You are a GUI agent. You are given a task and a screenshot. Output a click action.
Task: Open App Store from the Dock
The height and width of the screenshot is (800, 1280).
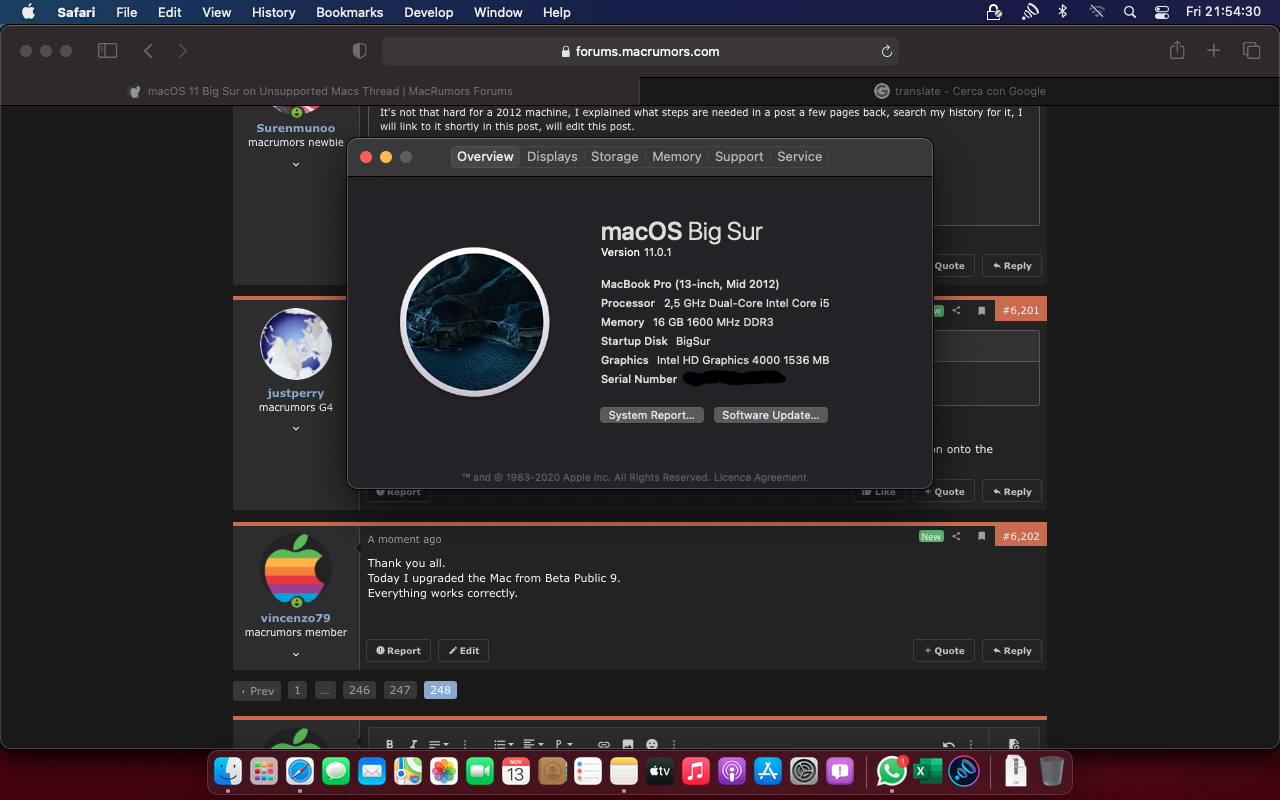tap(768, 771)
